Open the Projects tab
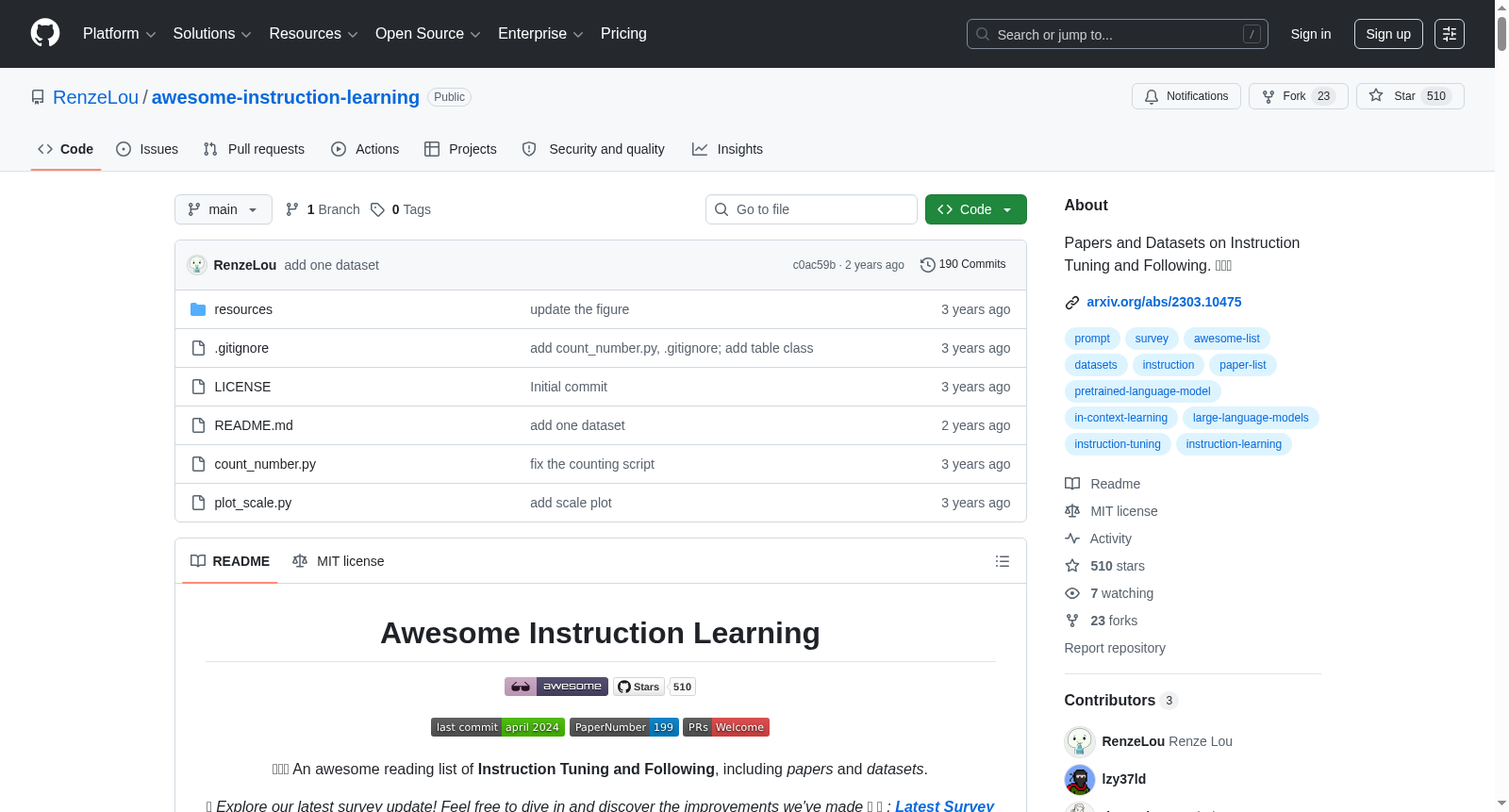The height and width of the screenshot is (812, 1509). (460, 149)
